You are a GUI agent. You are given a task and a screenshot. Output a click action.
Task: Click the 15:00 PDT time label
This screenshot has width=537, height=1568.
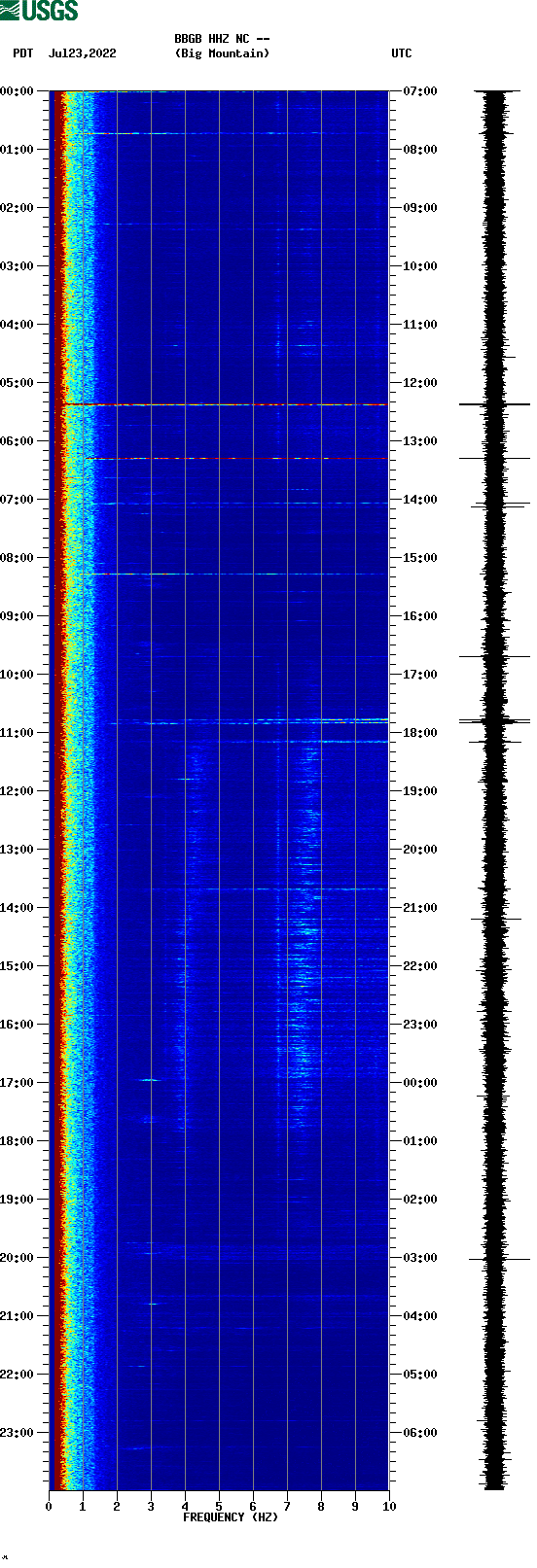(x=17, y=966)
